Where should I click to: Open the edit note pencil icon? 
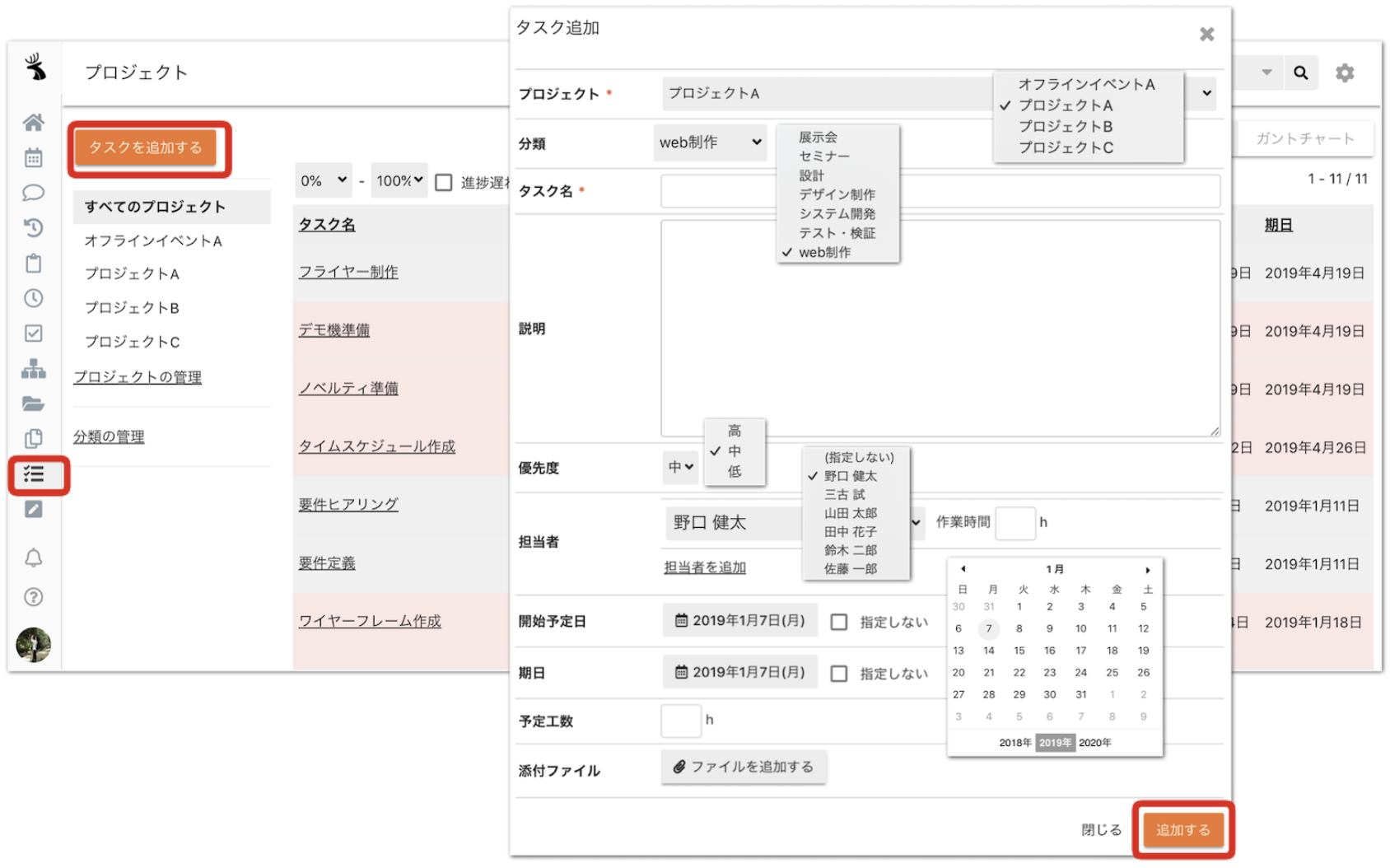(x=33, y=509)
